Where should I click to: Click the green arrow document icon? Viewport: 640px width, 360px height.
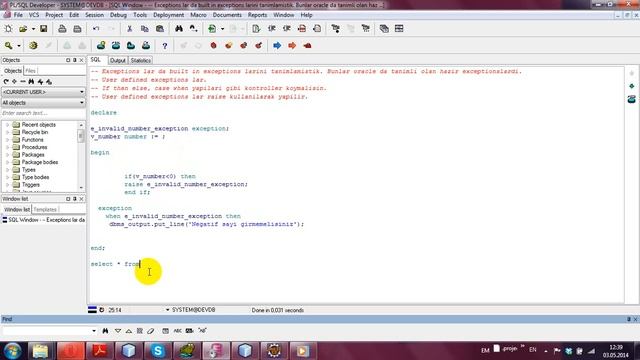212,29
